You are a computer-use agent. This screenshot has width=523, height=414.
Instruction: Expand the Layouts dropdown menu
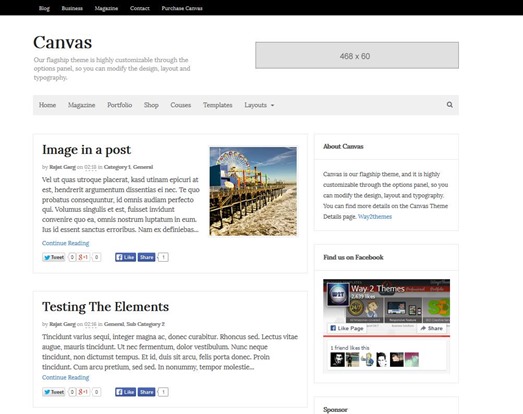pos(259,105)
